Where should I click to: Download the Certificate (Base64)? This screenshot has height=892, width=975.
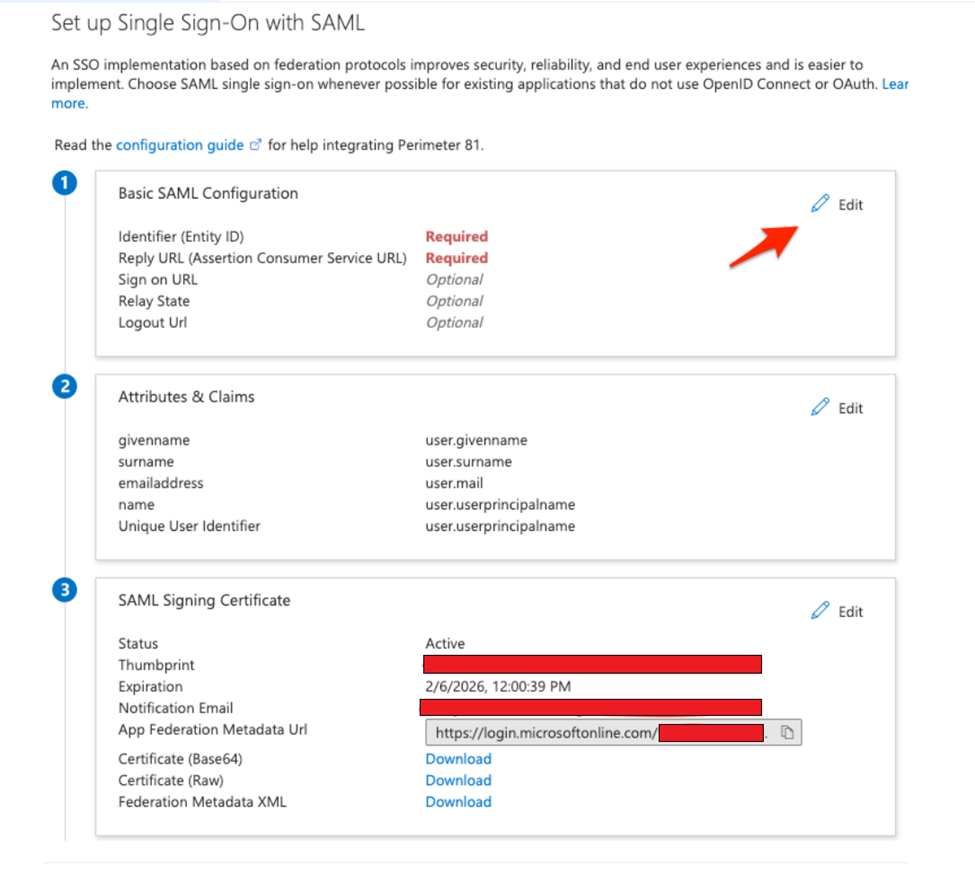[458, 759]
